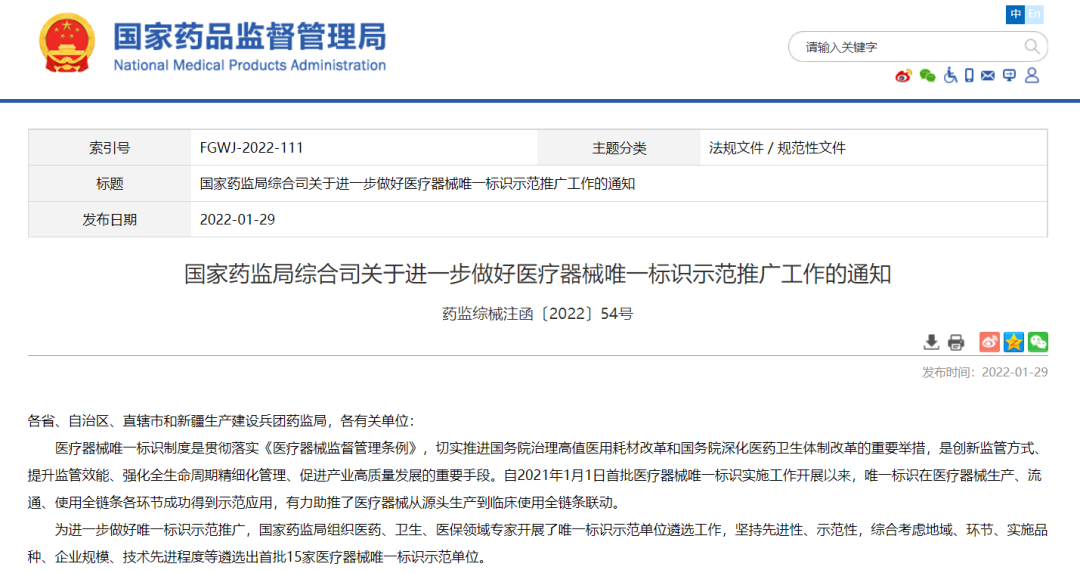Open the mobile phone version icon
Image resolution: width=1080 pixels, height=573 pixels.
point(969,75)
